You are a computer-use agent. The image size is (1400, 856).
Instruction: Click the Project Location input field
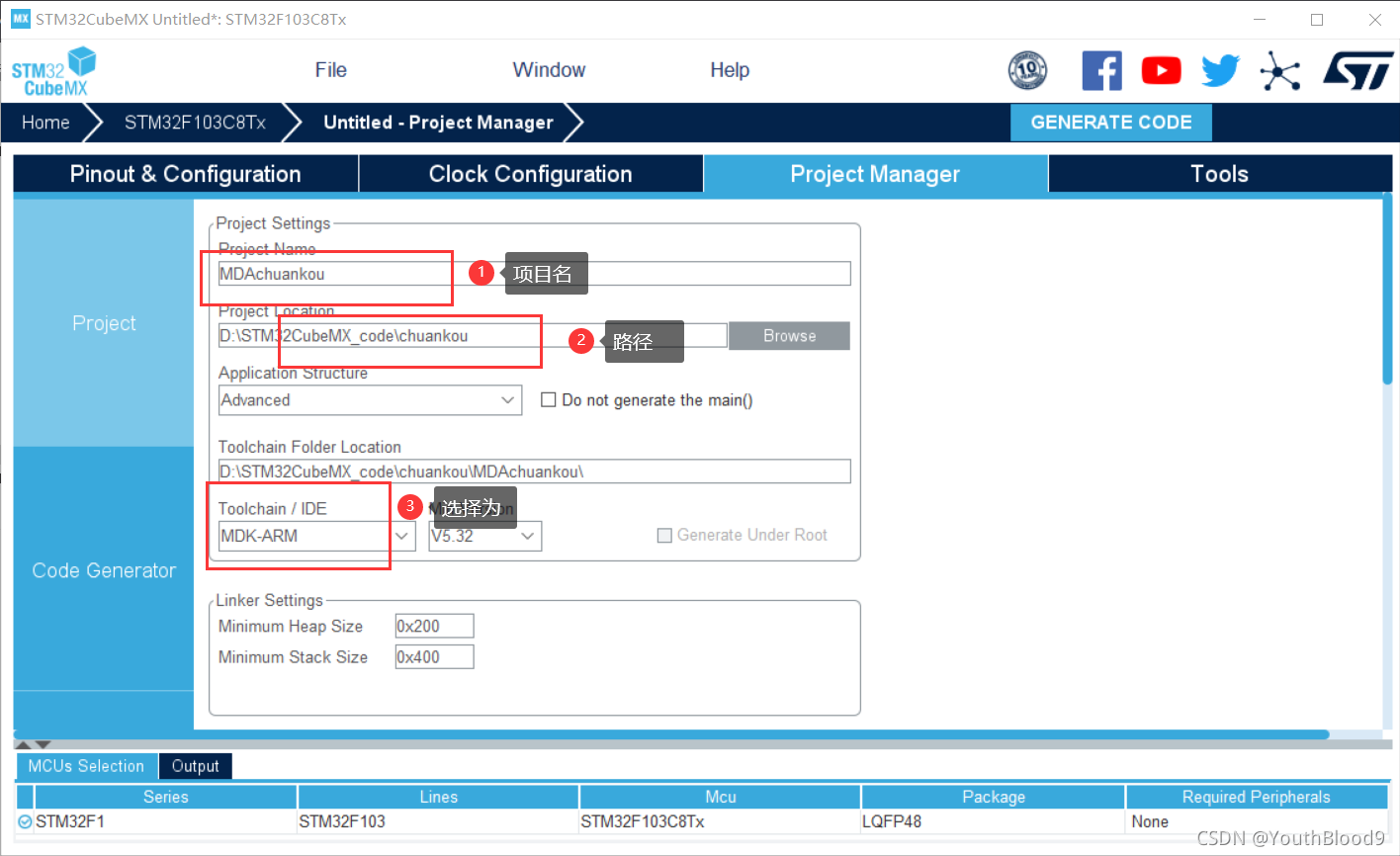tap(473, 336)
